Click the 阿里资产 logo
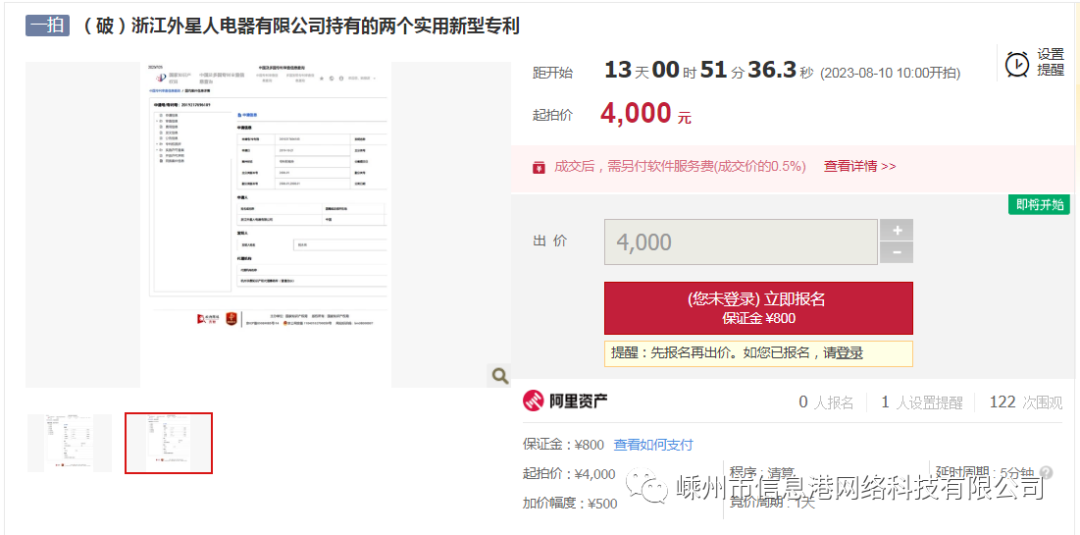The height and width of the screenshot is (535, 1080). 566,402
